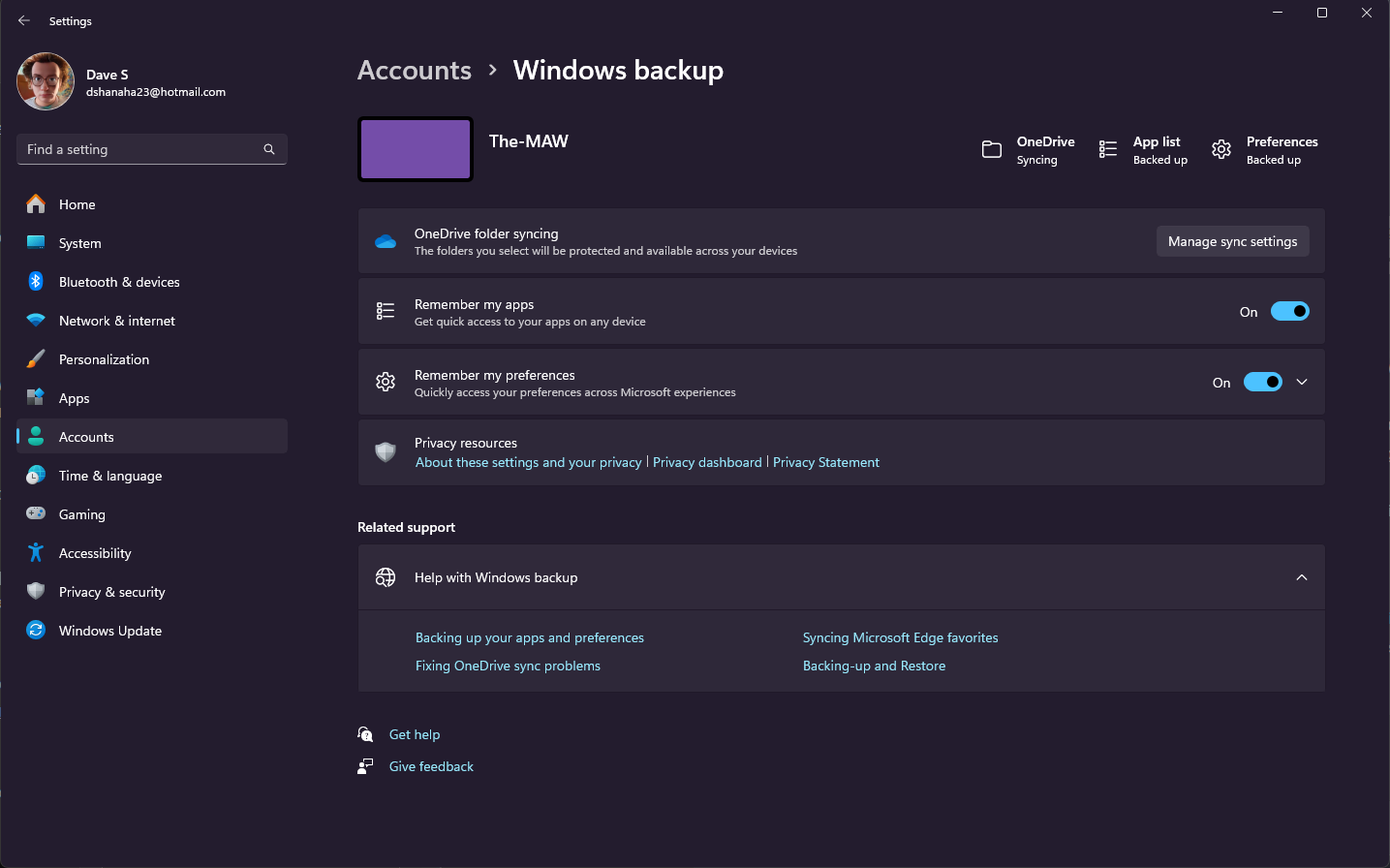Select Time & language in sidebar
Screen dimensions: 1390x868
109,476
